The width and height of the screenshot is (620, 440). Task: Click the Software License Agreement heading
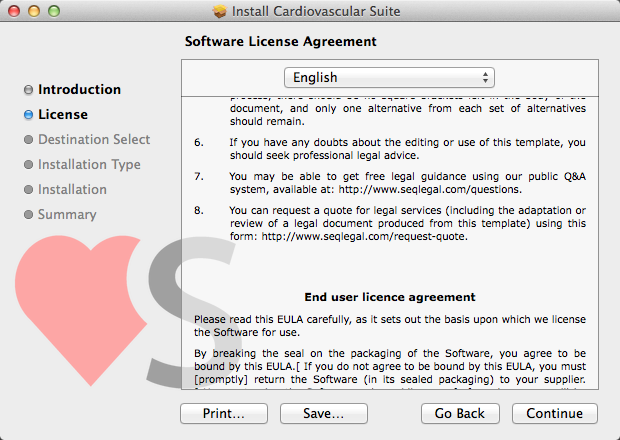coord(281,42)
